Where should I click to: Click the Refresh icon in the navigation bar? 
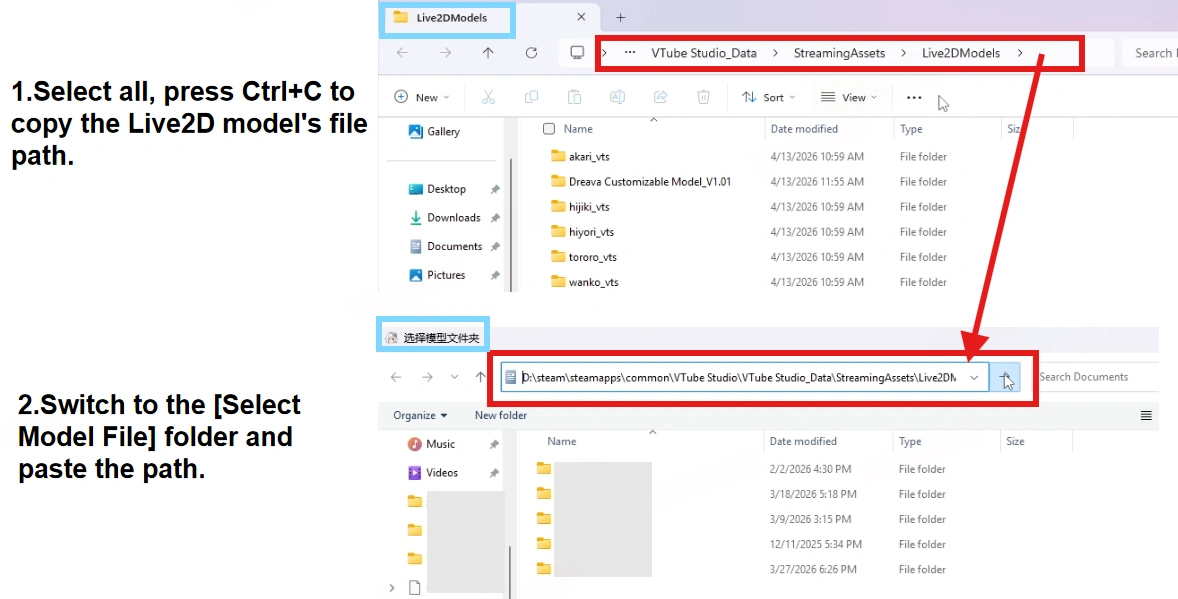532,53
